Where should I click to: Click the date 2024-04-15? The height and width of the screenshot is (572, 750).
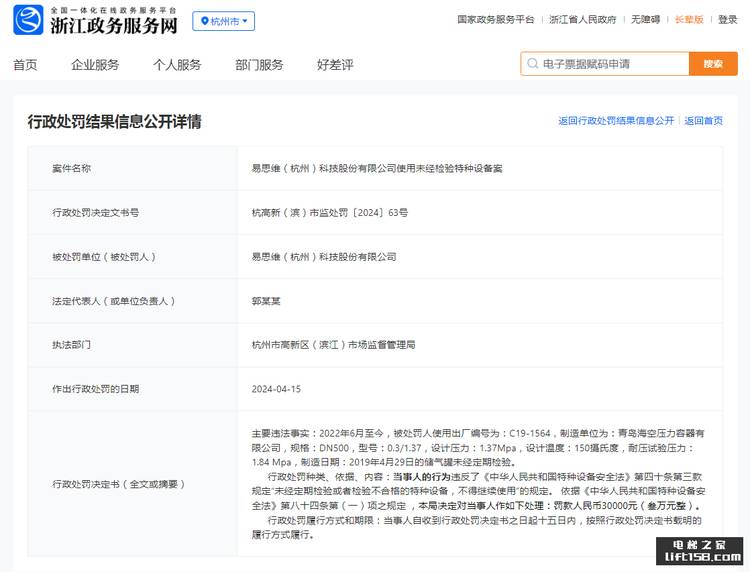point(276,389)
